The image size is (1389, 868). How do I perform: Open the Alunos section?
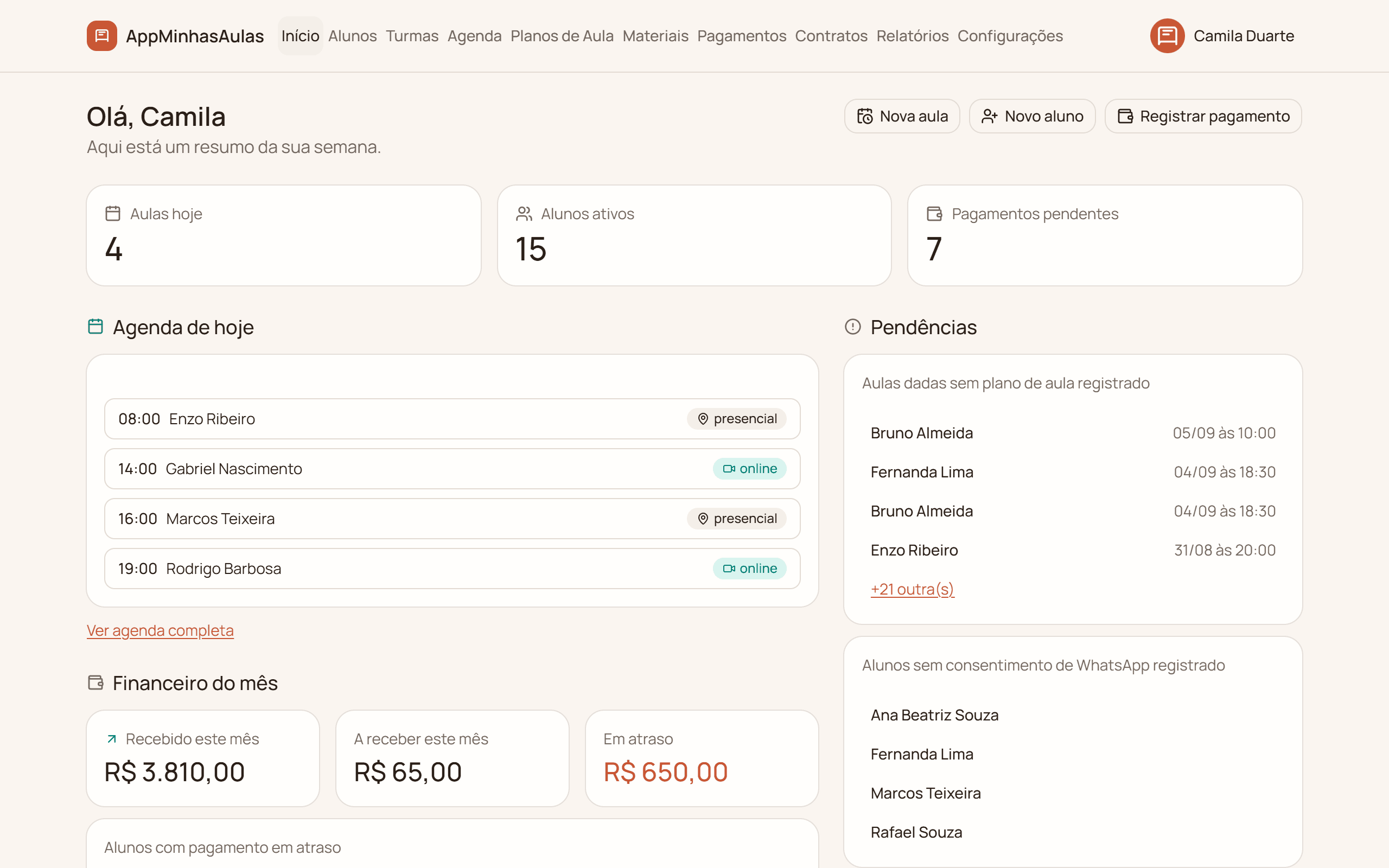[353, 36]
